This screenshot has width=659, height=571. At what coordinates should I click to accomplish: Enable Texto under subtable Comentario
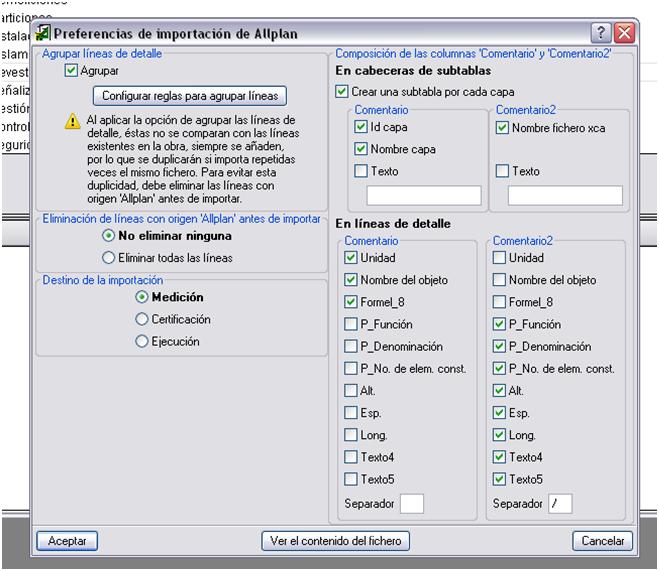(x=361, y=171)
